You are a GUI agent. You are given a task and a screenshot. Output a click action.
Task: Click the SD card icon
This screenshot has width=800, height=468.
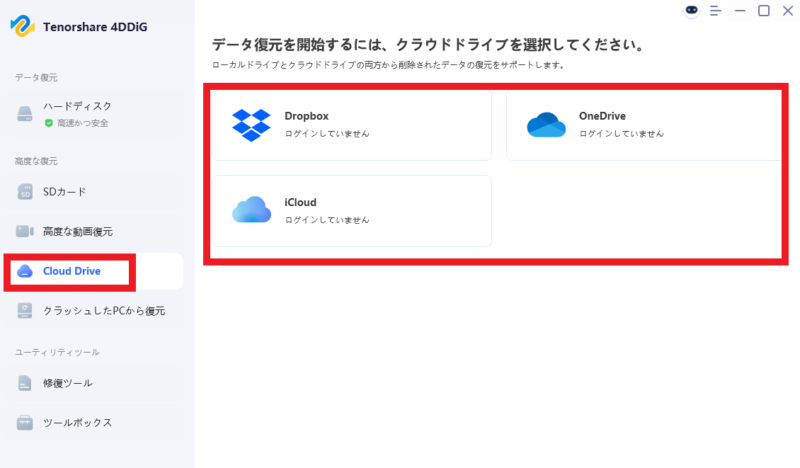24,192
